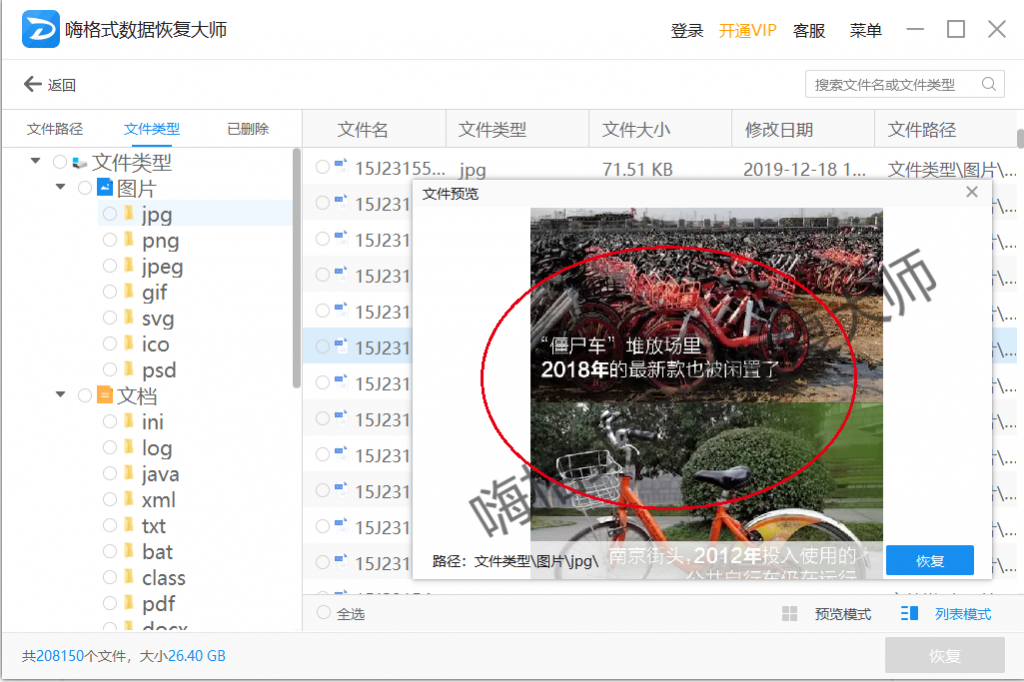Click image file icon of 71.51 KB row
Screen dimensions: 1024x682
341,166
